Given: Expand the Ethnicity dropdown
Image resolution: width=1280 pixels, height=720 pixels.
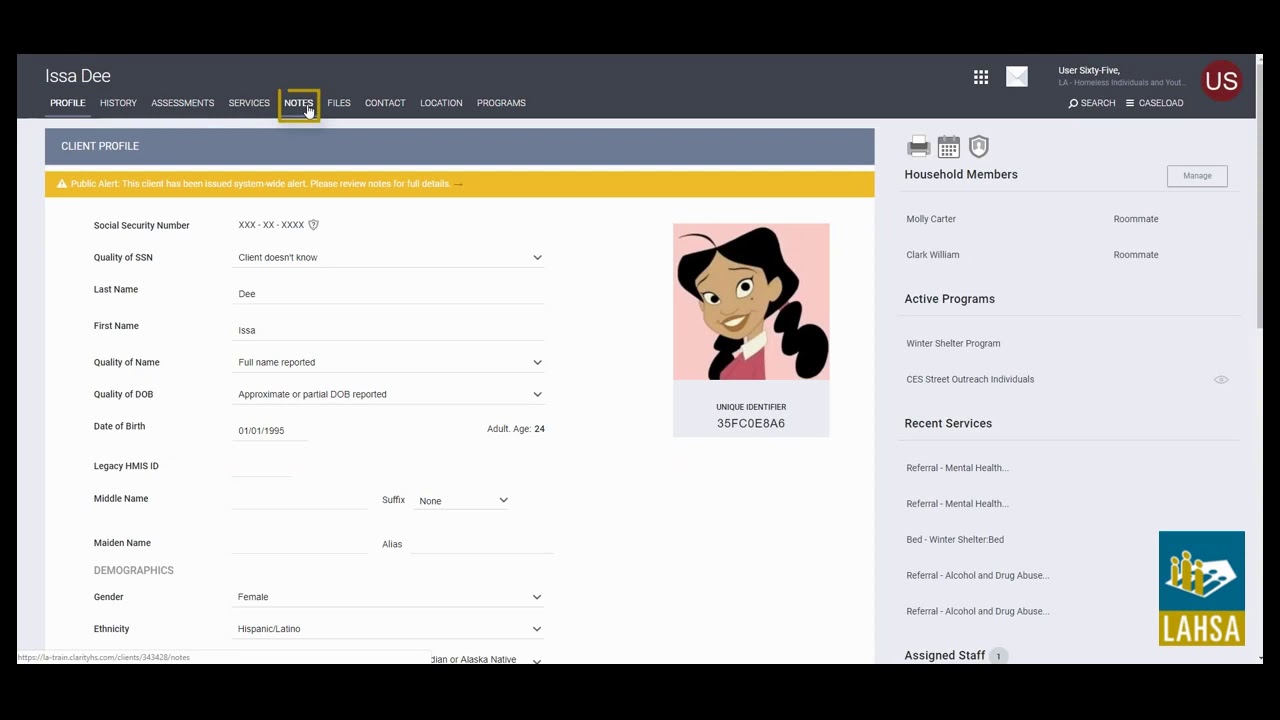Looking at the screenshot, I should click(390, 629).
